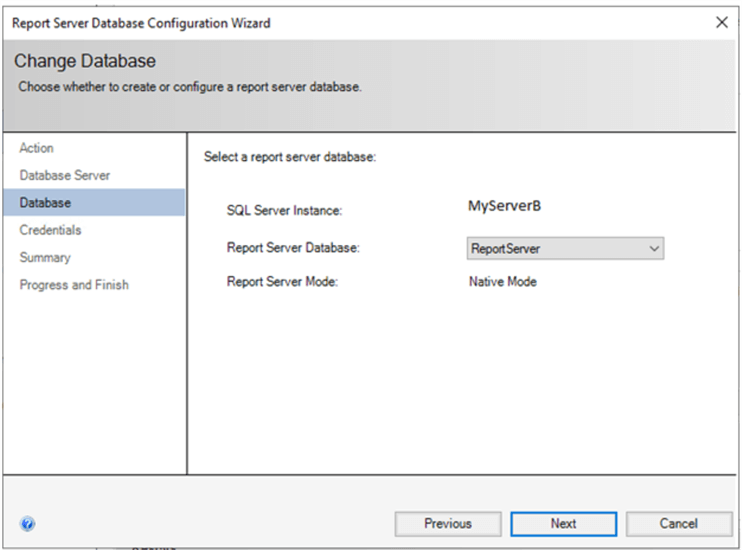Click the Change Database heading
The image size is (742, 550).
tap(85, 62)
